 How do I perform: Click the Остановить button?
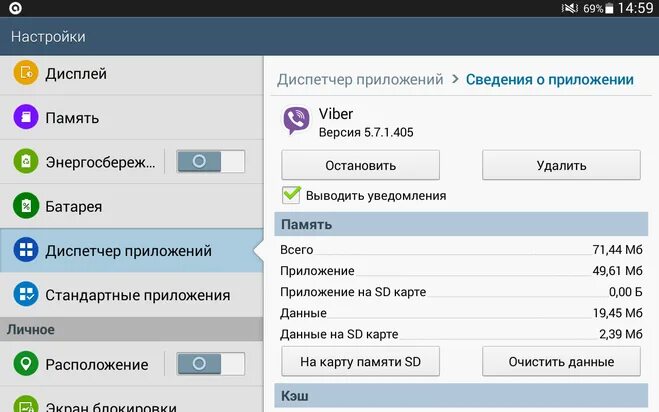click(361, 165)
